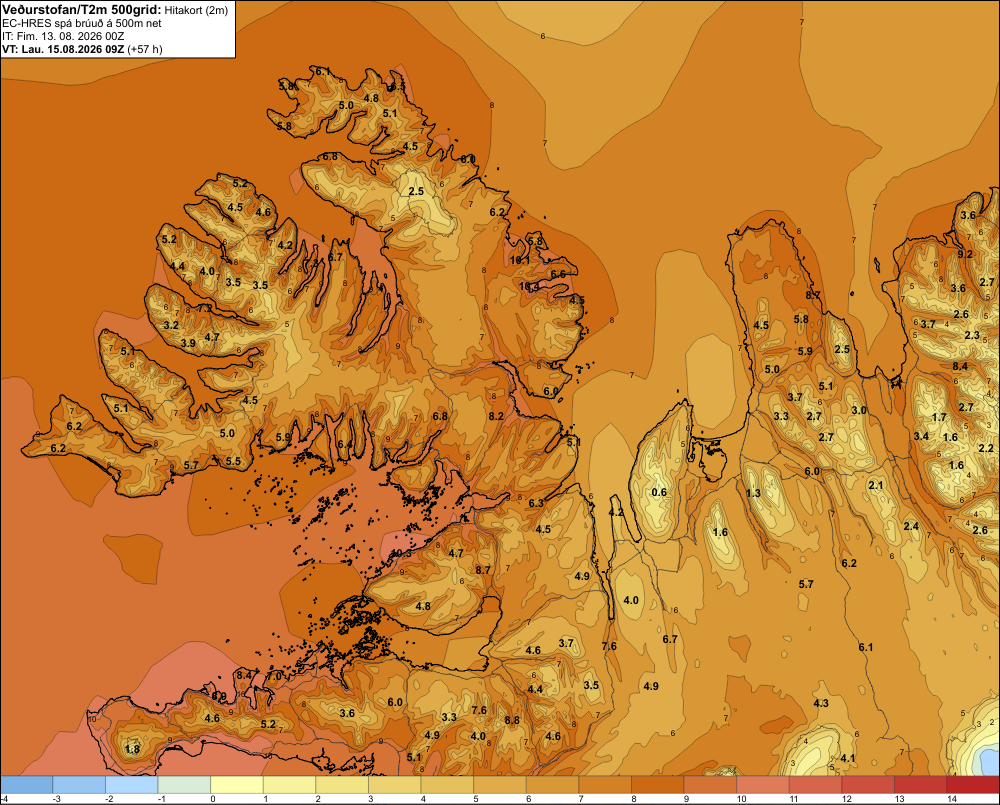
Task: Click the 0.6 temperature label on map
Action: [x=659, y=492]
